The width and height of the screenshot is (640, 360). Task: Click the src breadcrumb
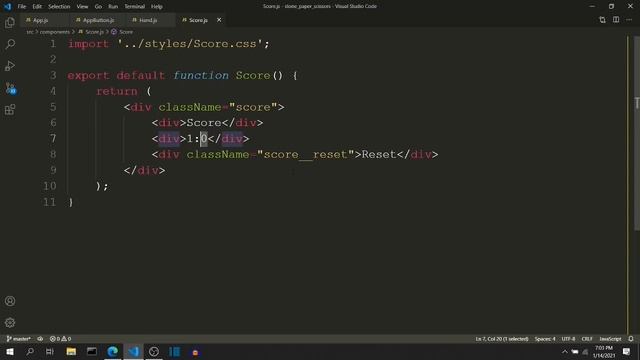click(x=30, y=32)
